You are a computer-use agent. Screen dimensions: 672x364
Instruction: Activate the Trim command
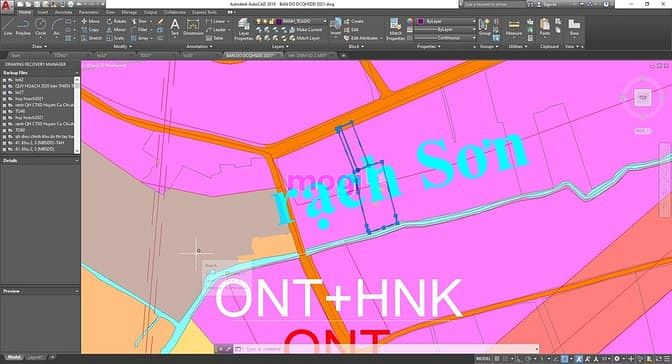point(139,21)
